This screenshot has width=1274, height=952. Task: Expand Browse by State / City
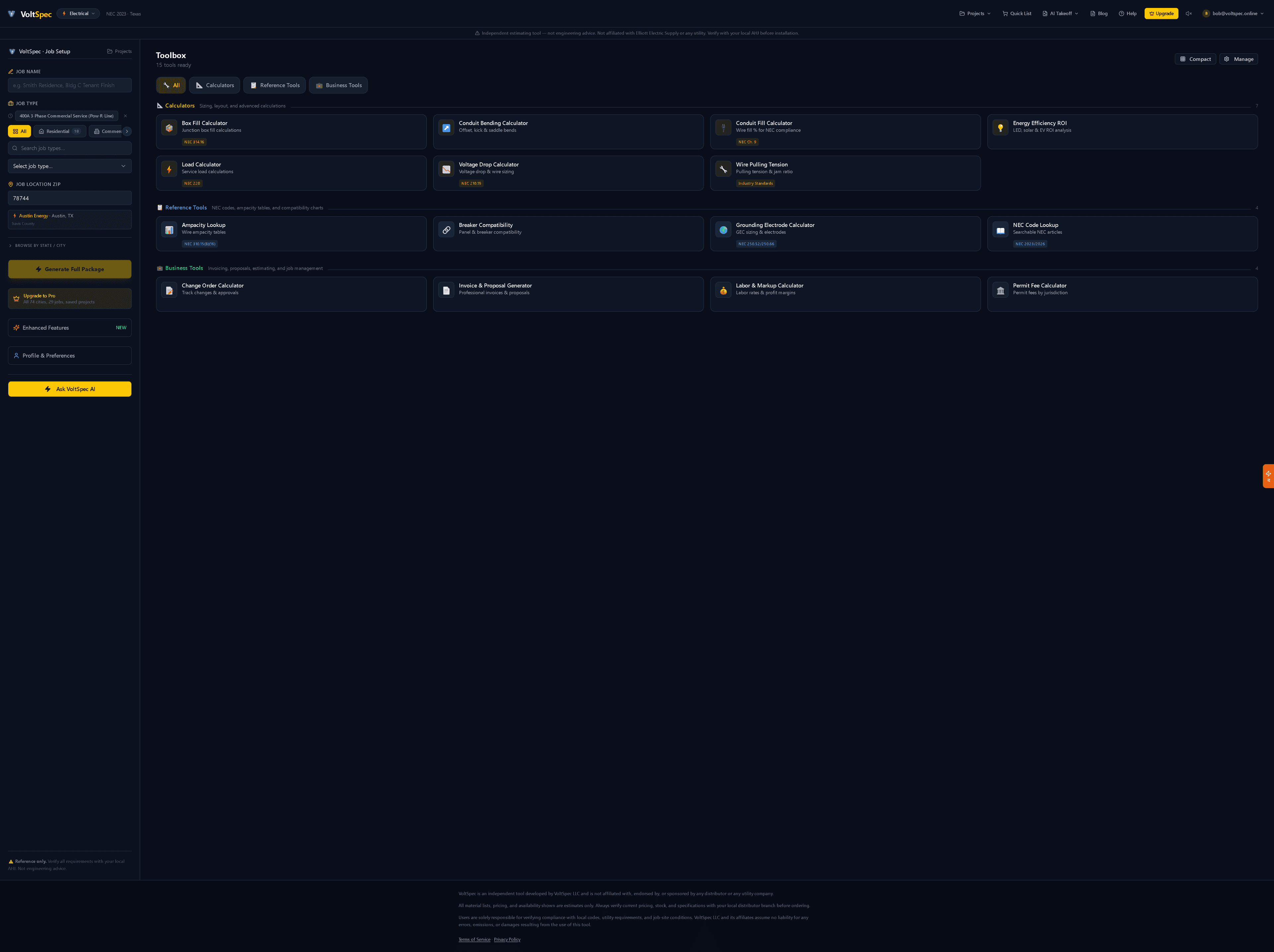[x=37, y=245]
